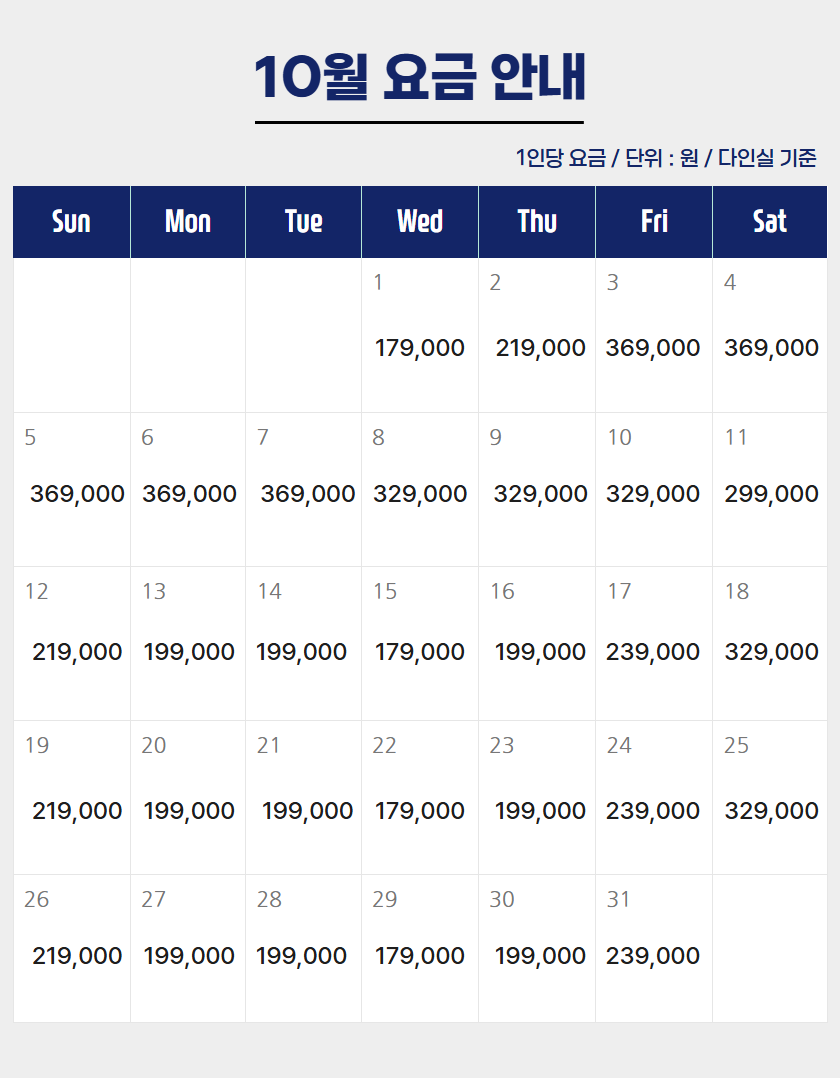840x1078 pixels.
Task: Select date number 28 in the calendar
Action: click(269, 899)
